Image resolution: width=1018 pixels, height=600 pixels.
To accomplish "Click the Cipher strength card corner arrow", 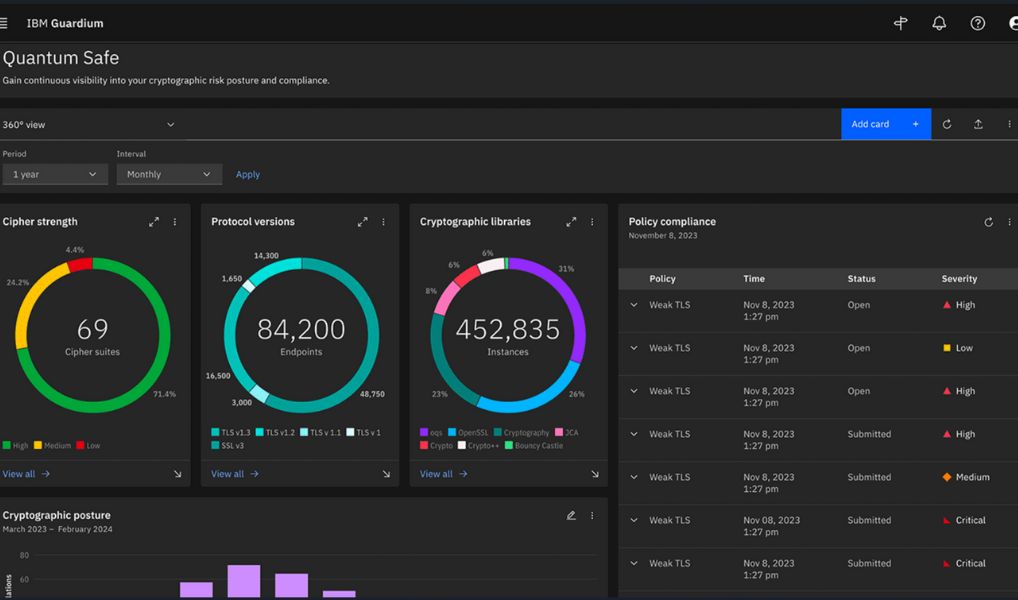I will point(177,474).
